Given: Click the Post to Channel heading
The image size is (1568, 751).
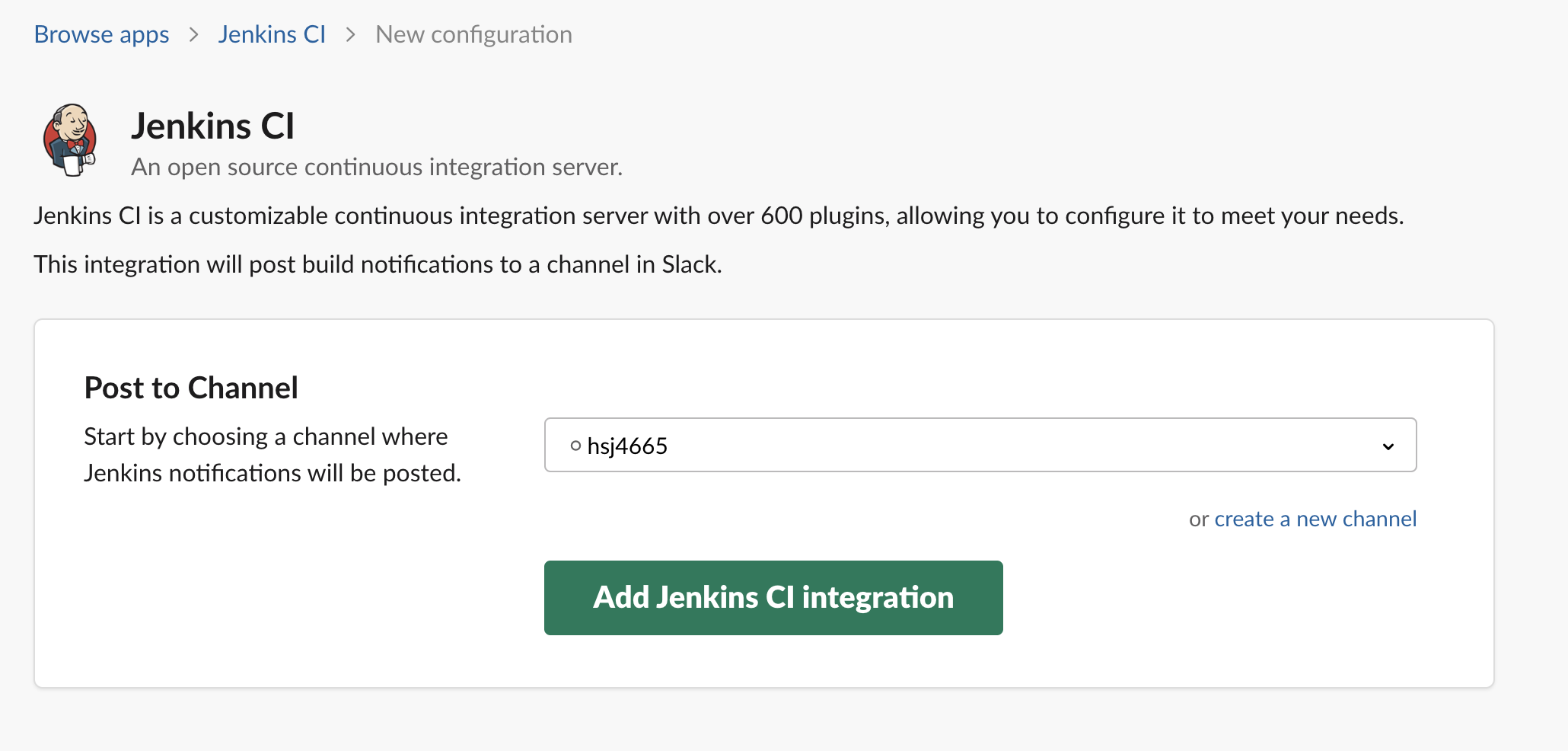Looking at the screenshot, I should coord(191,388).
